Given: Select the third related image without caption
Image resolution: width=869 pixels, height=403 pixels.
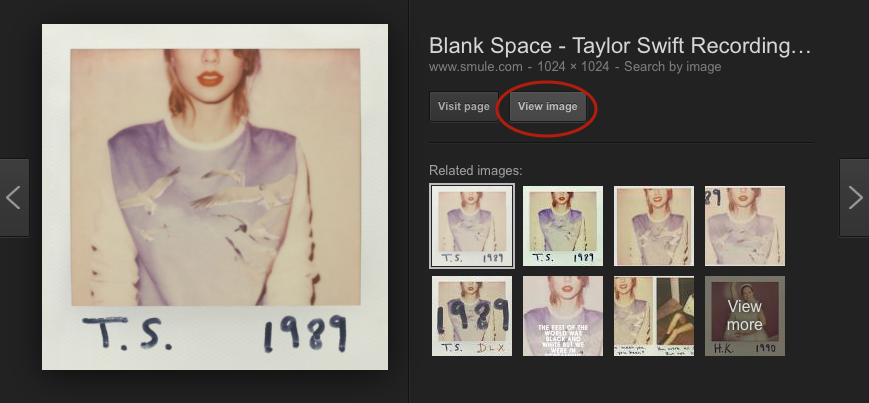Looking at the screenshot, I should [x=653, y=226].
